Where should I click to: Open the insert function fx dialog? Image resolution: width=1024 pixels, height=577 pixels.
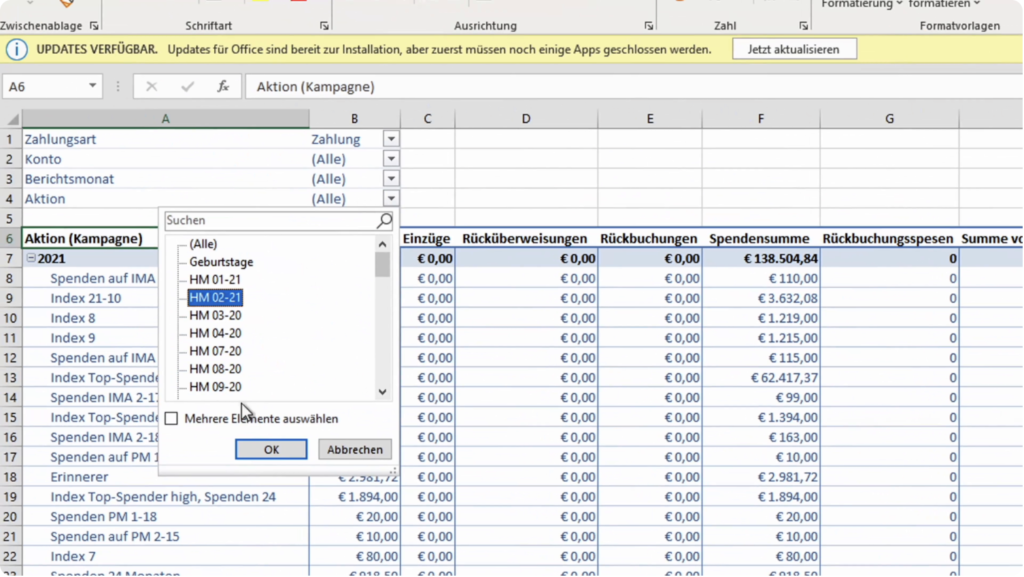point(223,87)
